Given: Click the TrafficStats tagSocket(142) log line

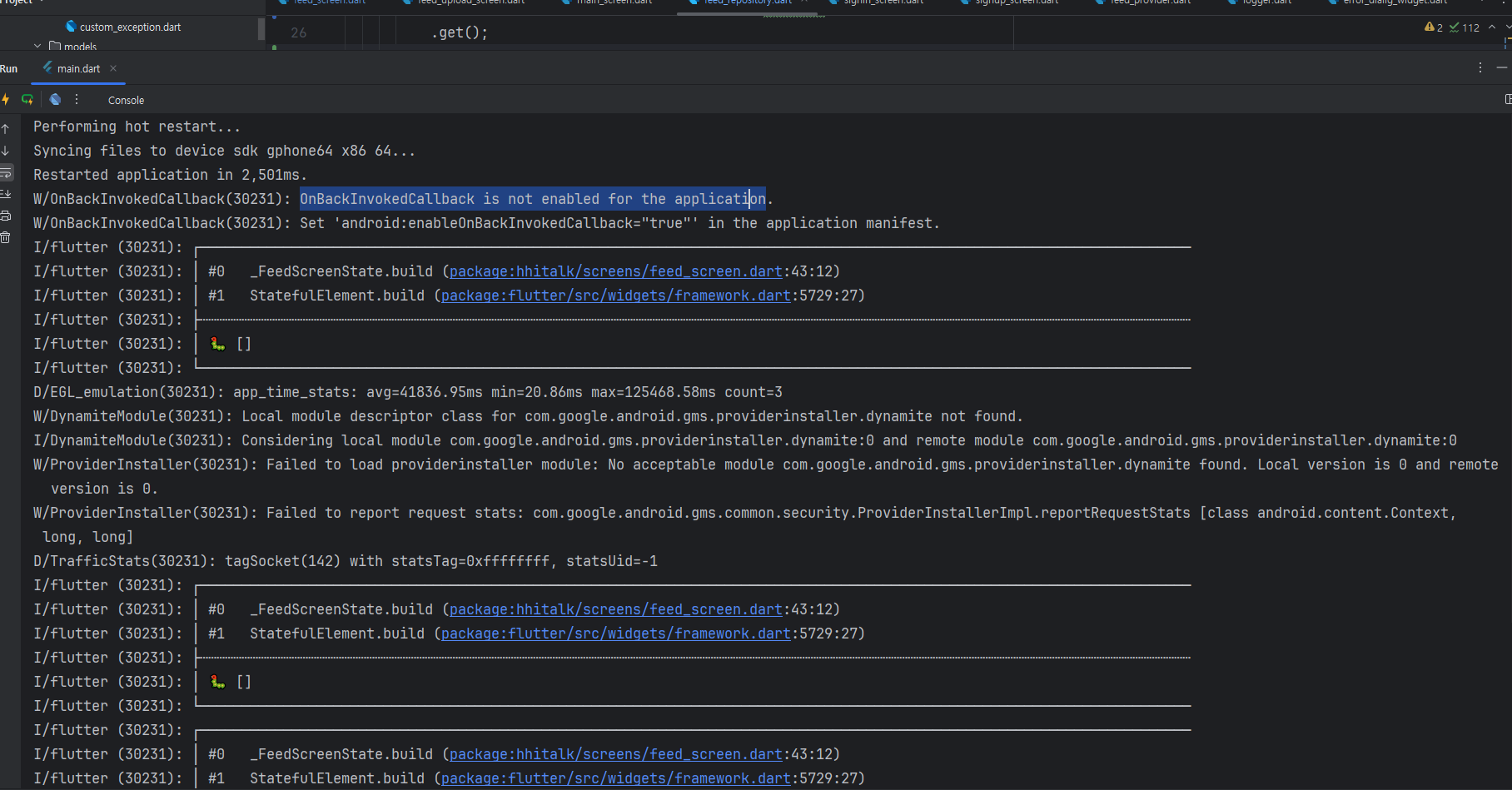Looking at the screenshot, I should pyautogui.click(x=346, y=561).
